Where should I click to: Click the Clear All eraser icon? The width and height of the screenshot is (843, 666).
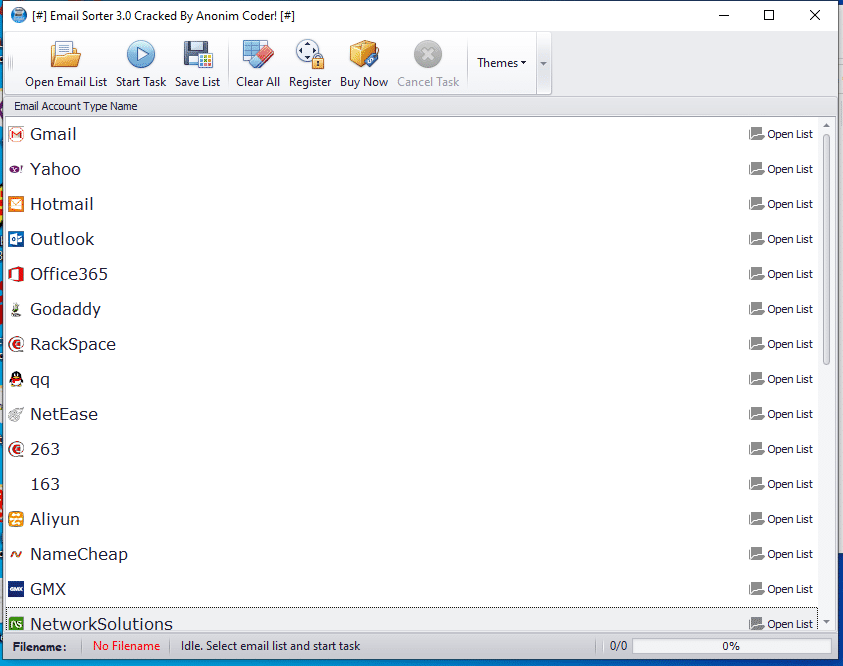[x=258, y=54]
